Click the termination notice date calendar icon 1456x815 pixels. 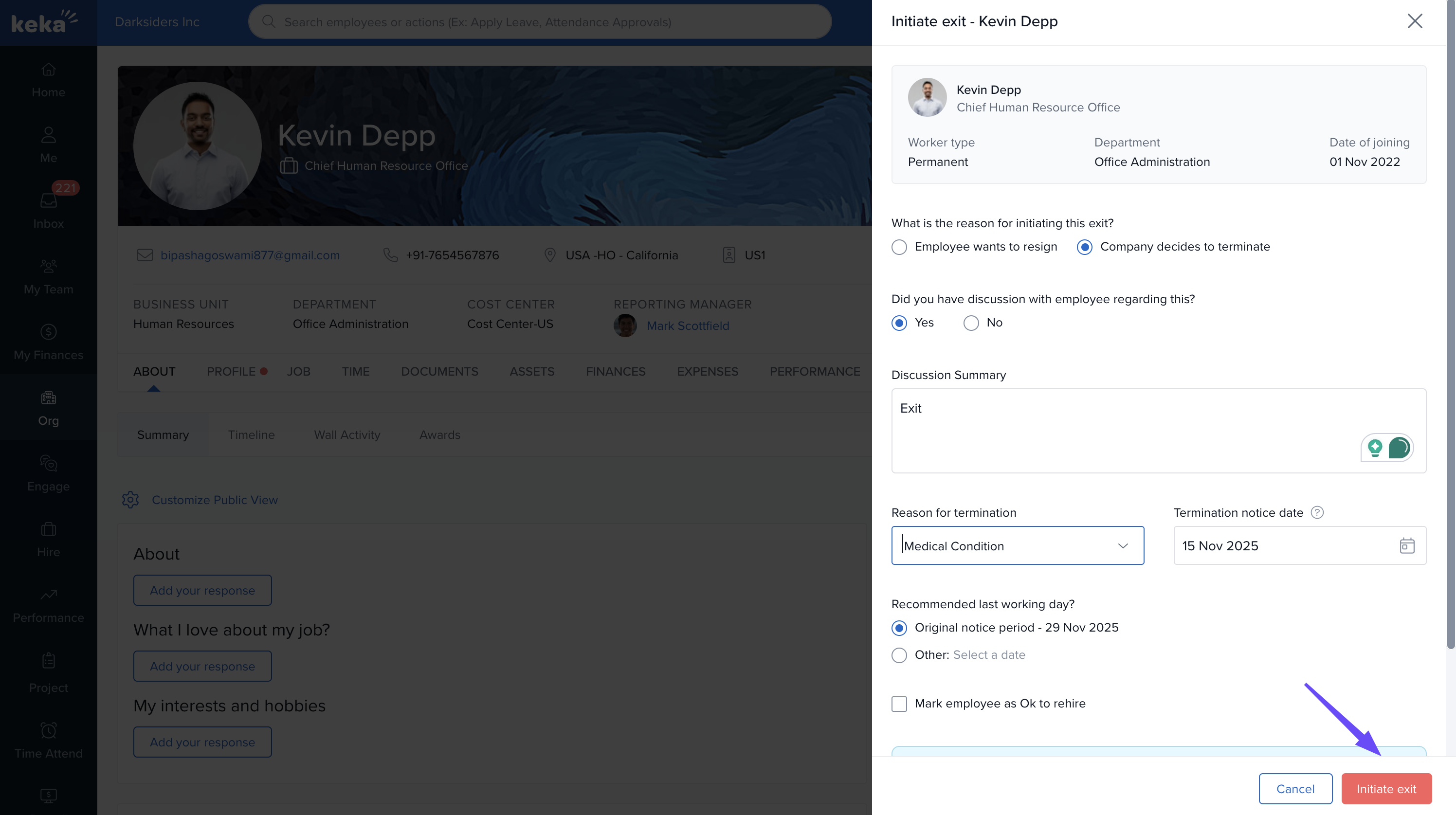1406,545
